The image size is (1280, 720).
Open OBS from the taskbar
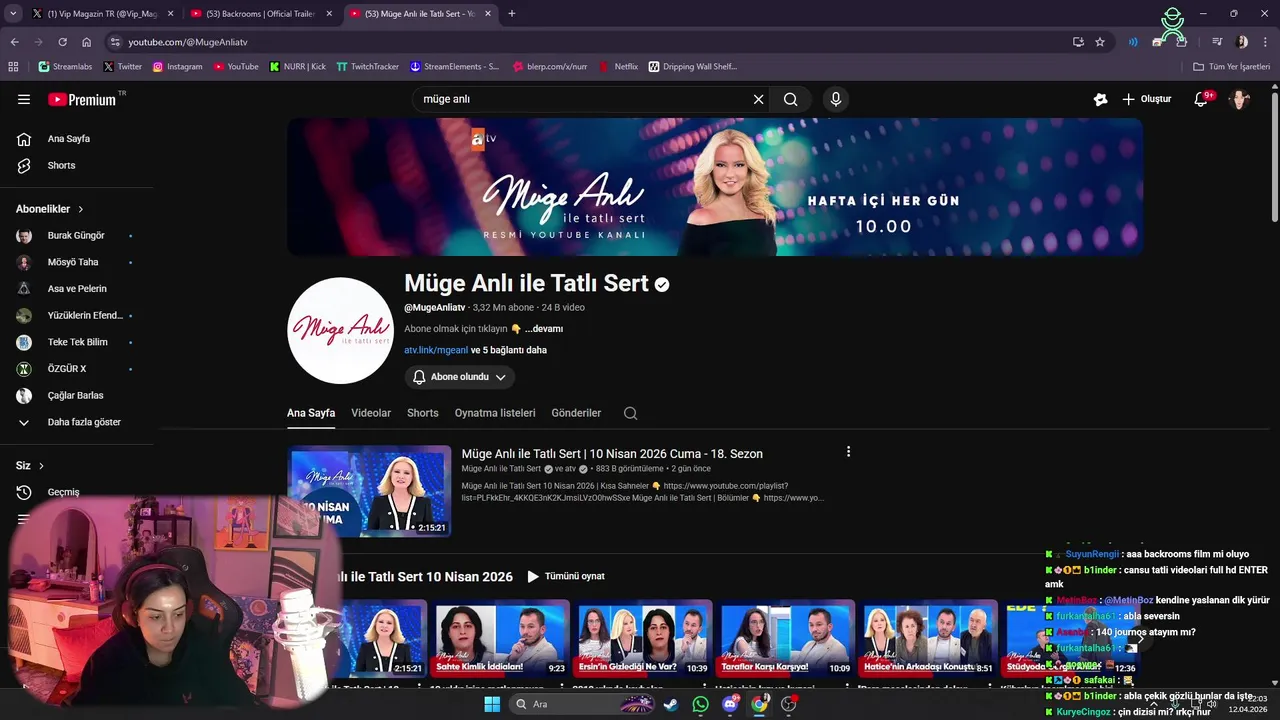[x=789, y=704]
